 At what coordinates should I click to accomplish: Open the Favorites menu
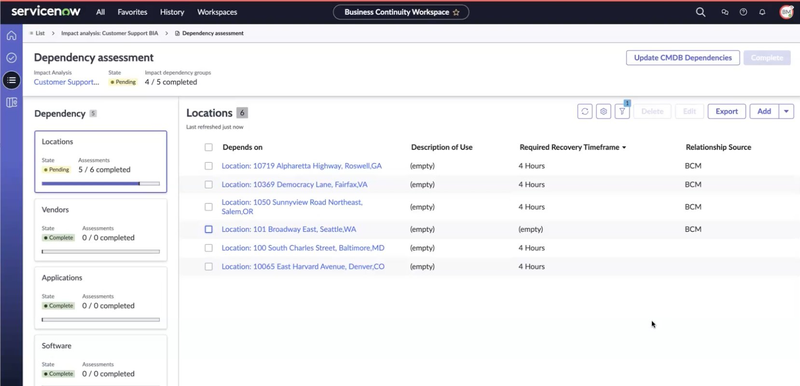point(132,12)
